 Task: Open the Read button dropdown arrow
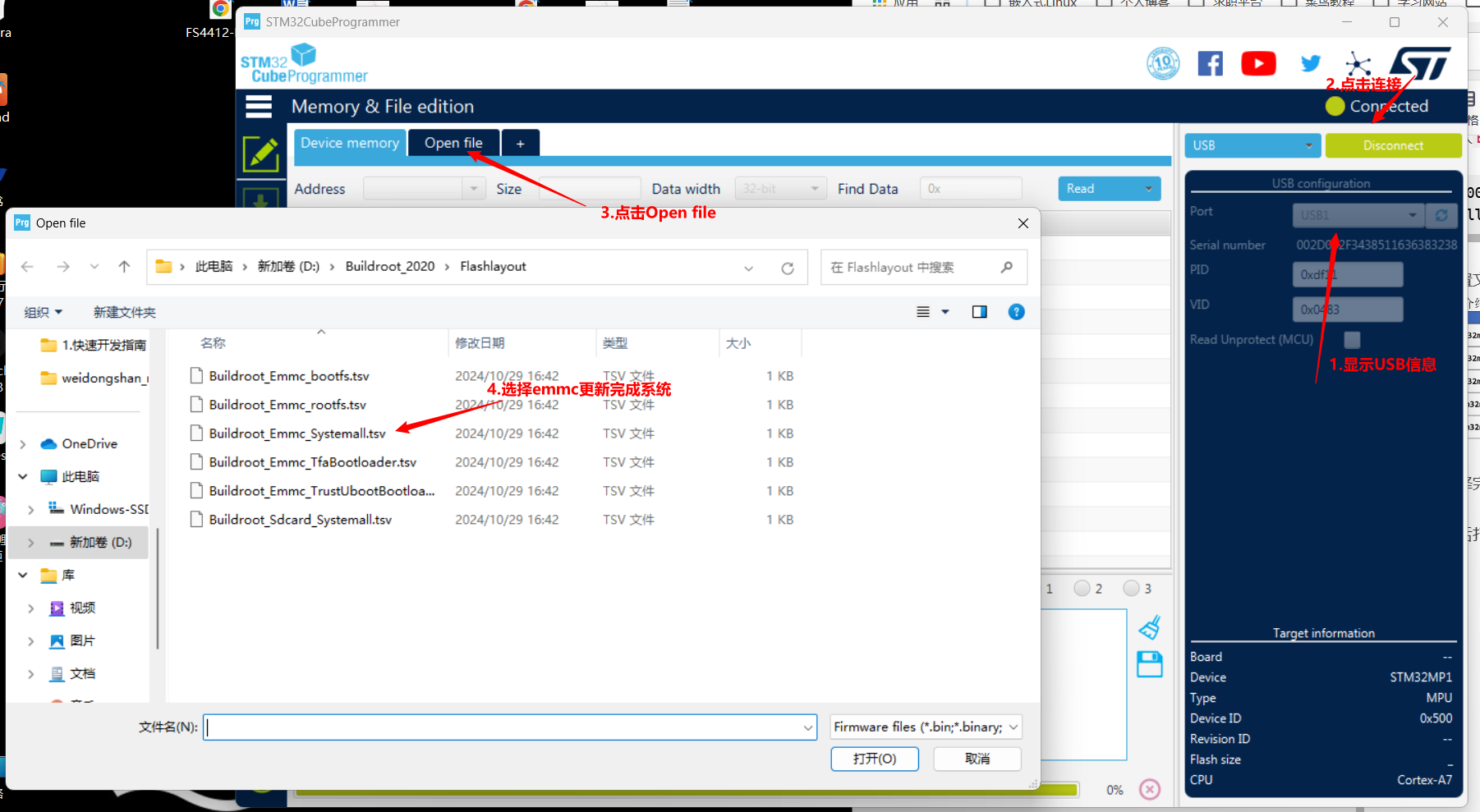1148,189
